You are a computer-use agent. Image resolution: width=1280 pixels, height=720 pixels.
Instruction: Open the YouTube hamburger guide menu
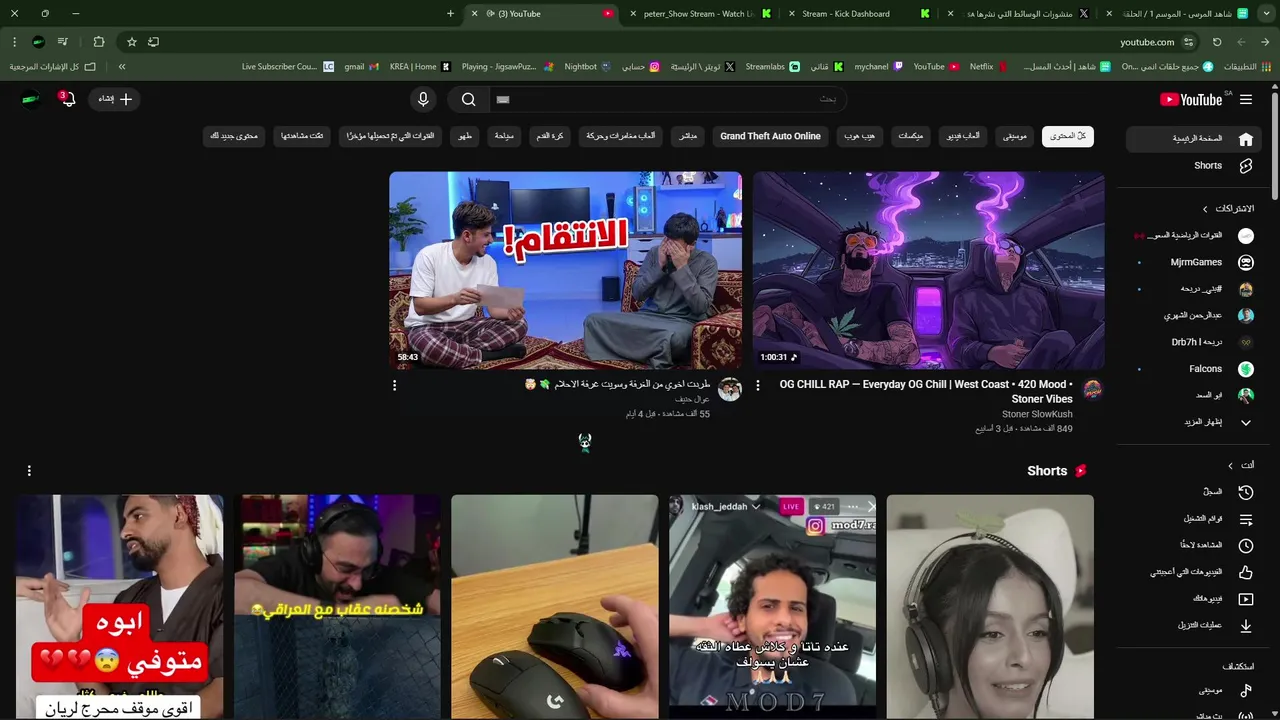1245,99
